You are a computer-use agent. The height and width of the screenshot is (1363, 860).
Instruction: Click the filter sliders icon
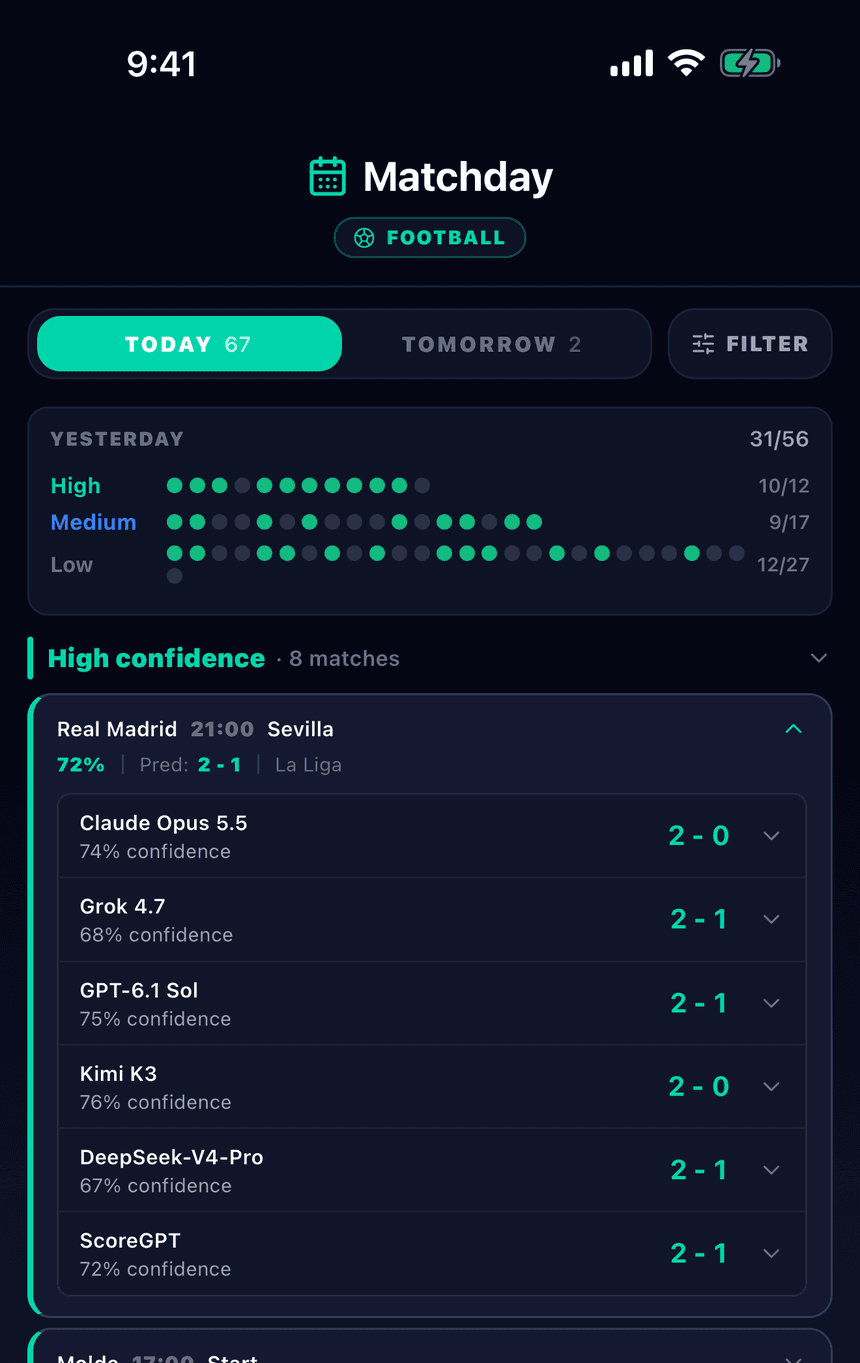coord(703,344)
